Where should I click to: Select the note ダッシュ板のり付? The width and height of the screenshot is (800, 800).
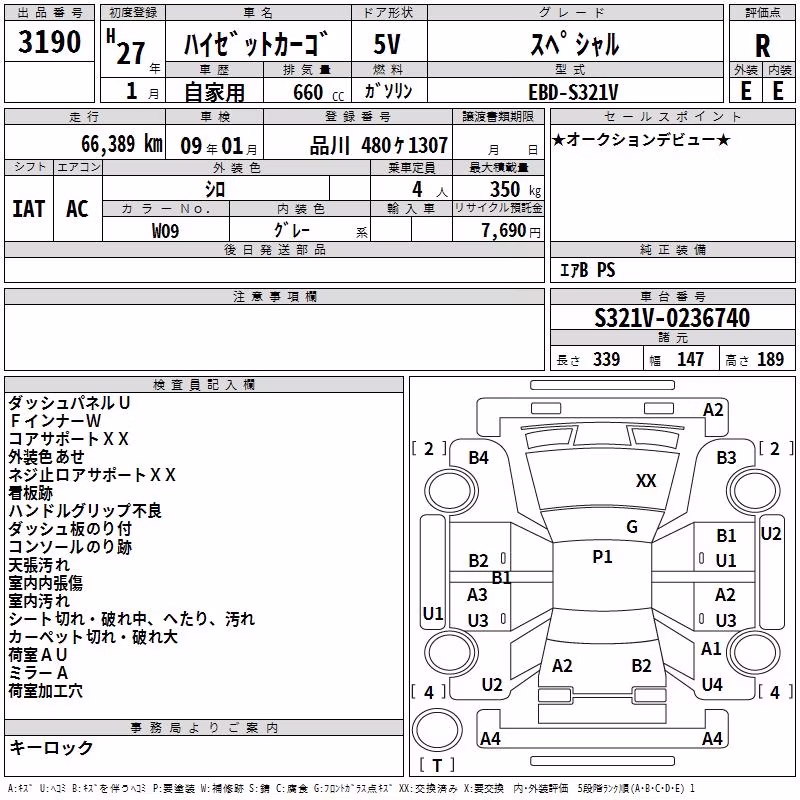[70, 529]
